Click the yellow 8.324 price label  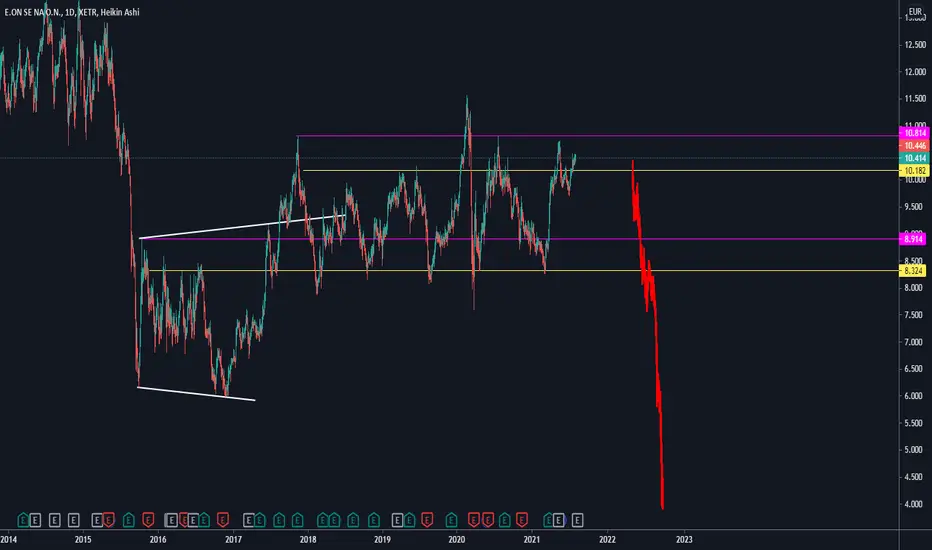(x=913, y=271)
